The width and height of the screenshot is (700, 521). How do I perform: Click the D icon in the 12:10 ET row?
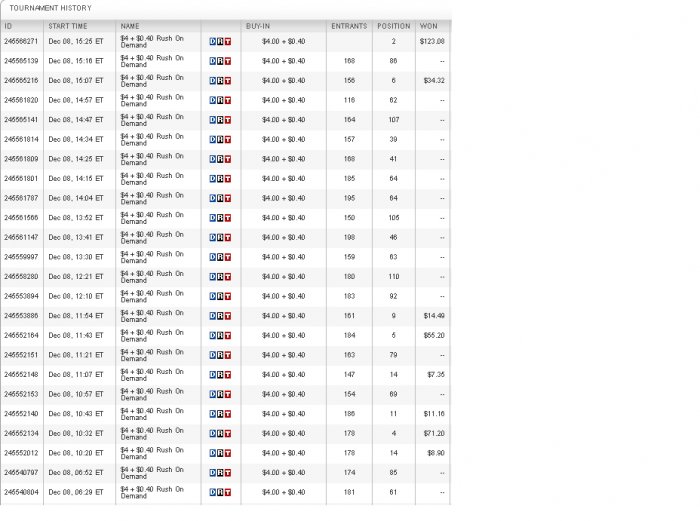212,296
